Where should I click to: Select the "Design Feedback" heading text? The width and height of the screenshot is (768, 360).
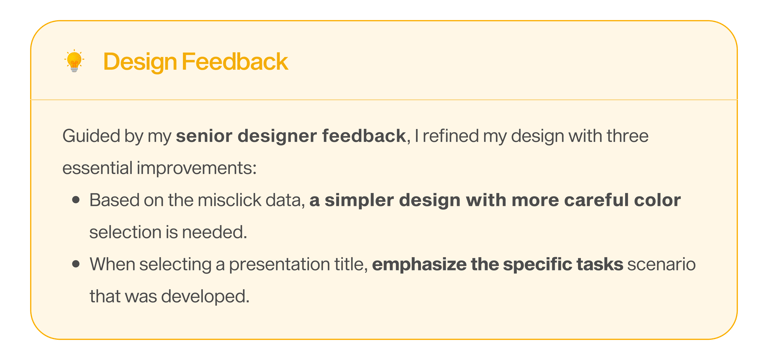coord(195,62)
